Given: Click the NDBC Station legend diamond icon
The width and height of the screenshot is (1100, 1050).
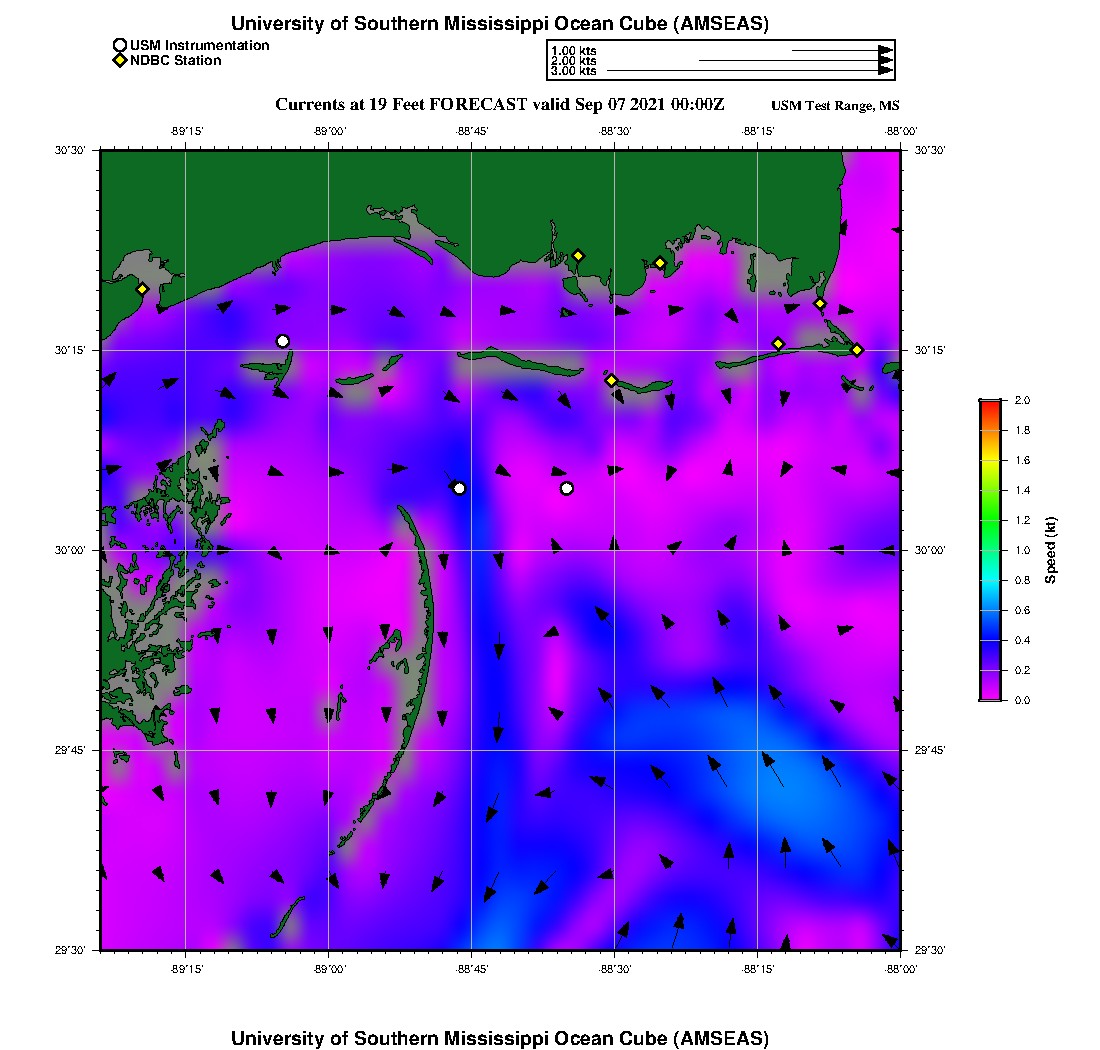Looking at the screenshot, I should (120, 61).
